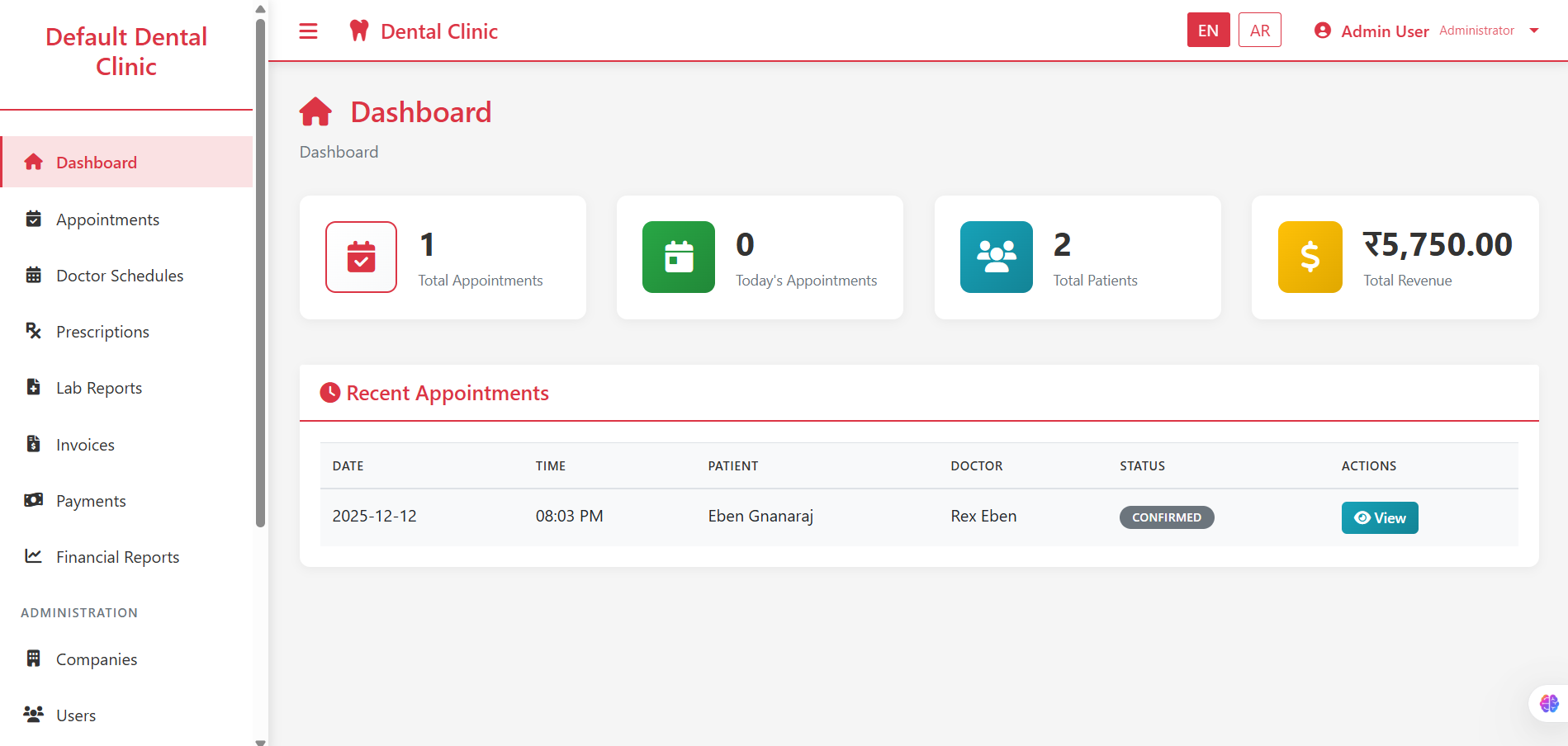Select the Payments camera icon in sidebar
This screenshot has height=746, width=1568.
coord(33,500)
